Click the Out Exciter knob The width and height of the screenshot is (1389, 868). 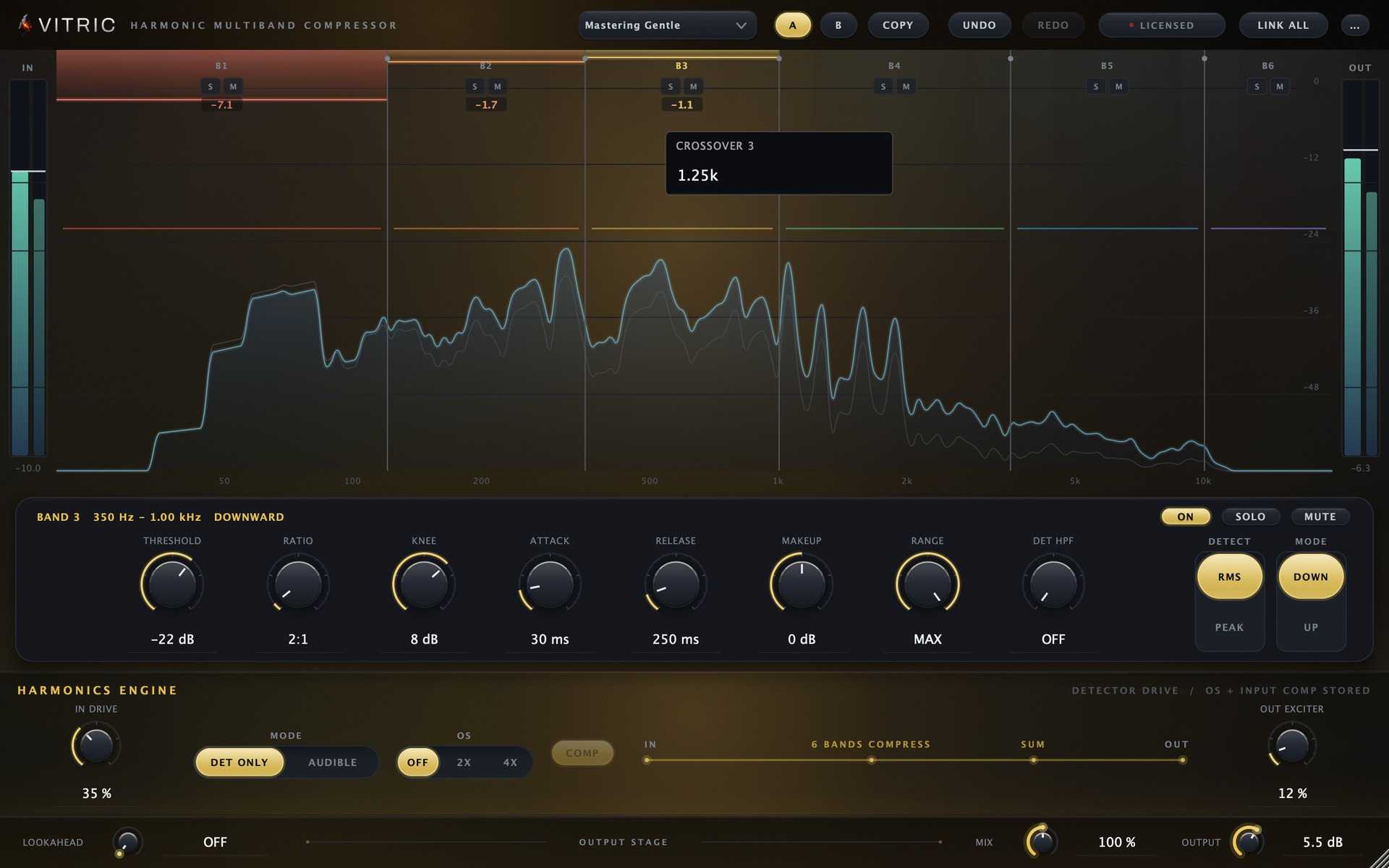[1292, 746]
